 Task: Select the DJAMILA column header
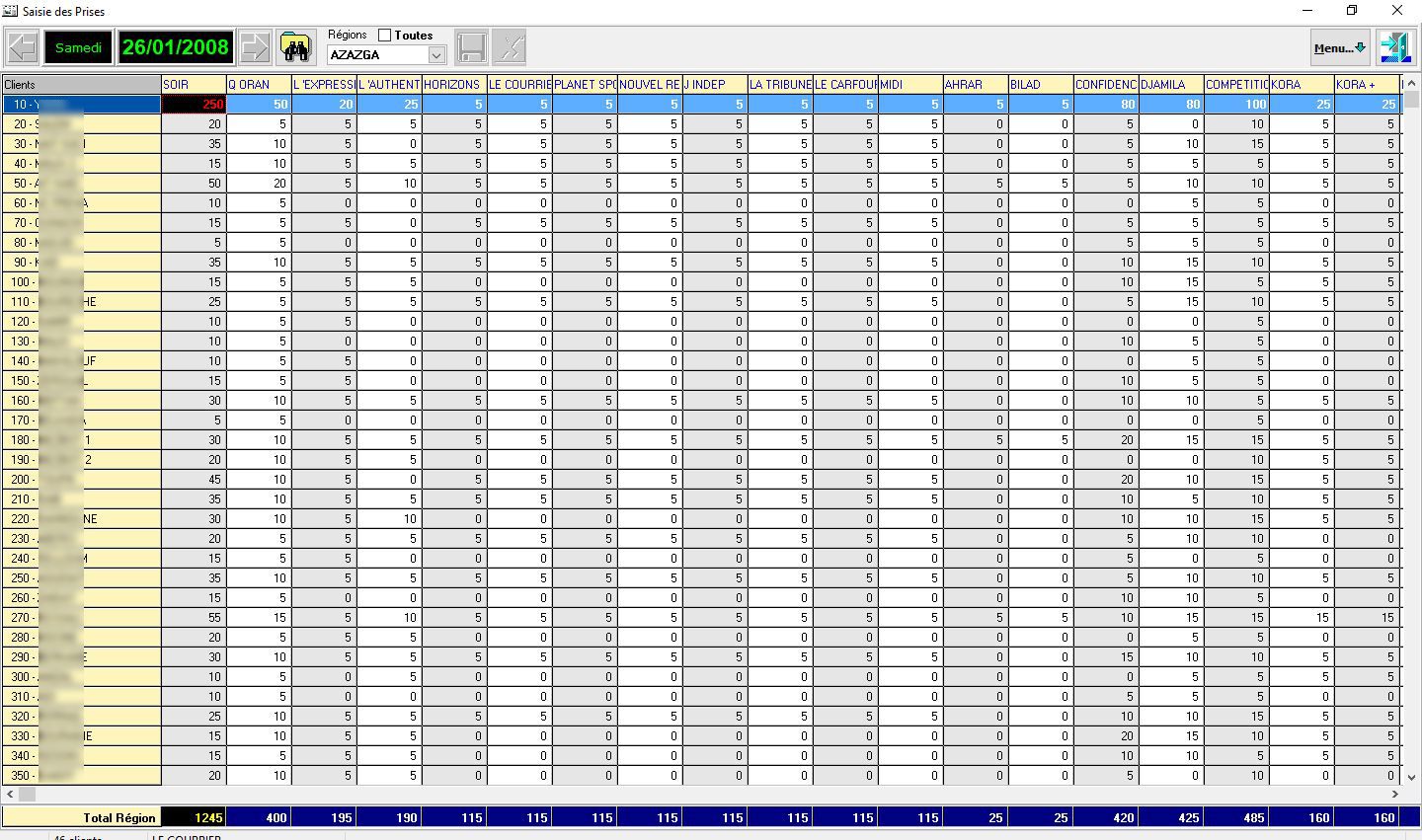pyautogui.click(x=1171, y=85)
